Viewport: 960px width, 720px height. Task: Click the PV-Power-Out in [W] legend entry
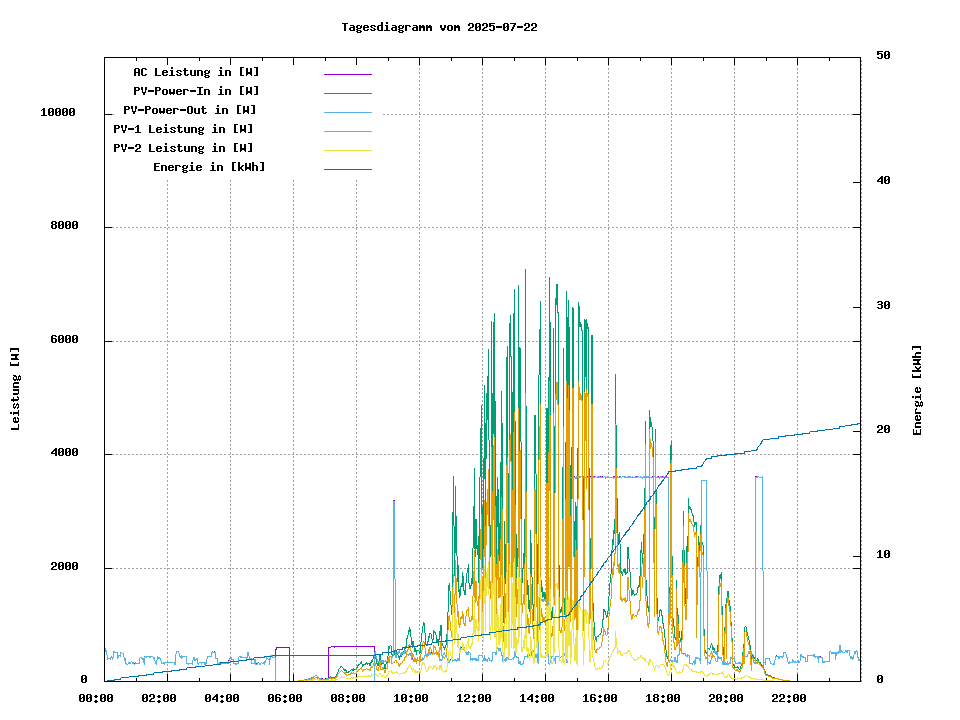[x=190, y=110]
